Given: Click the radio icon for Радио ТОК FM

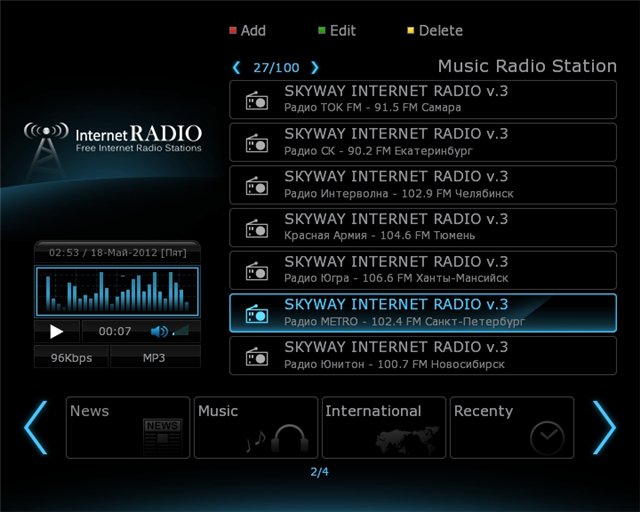Looking at the screenshot, I should 257,100.
